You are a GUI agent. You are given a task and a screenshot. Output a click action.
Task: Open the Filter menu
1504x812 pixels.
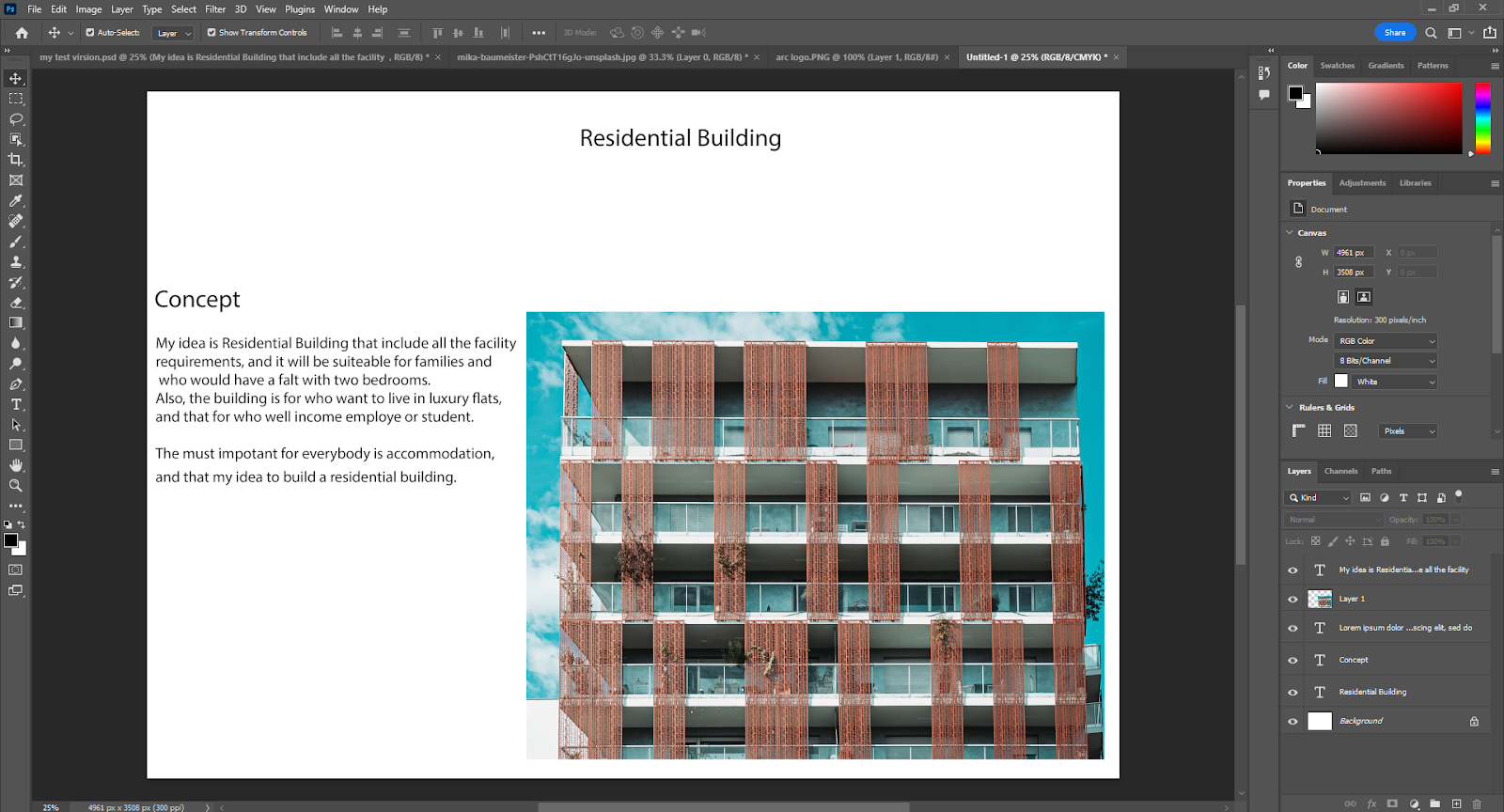coord(215,9)
